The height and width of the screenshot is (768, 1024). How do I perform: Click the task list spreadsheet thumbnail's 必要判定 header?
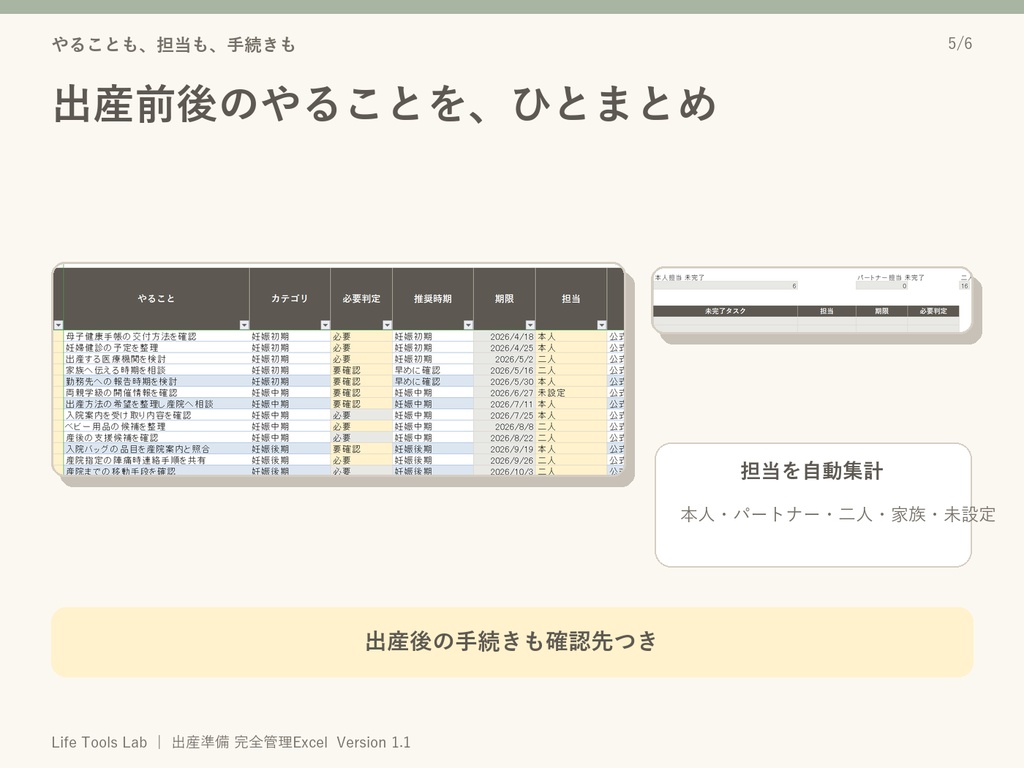[x=361, y=298]
